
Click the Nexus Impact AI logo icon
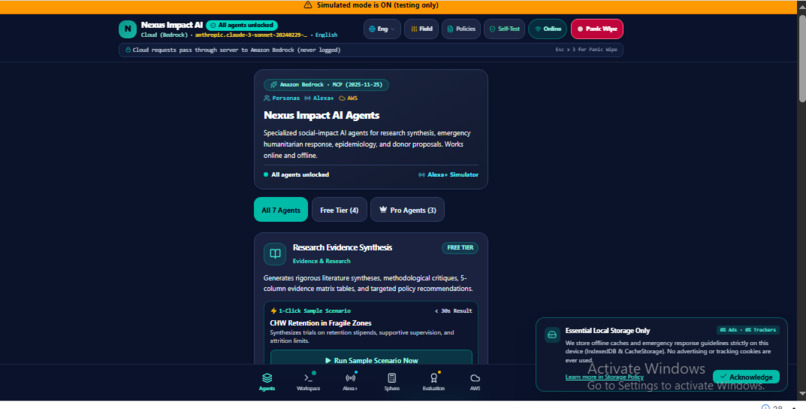pos(127,29)
